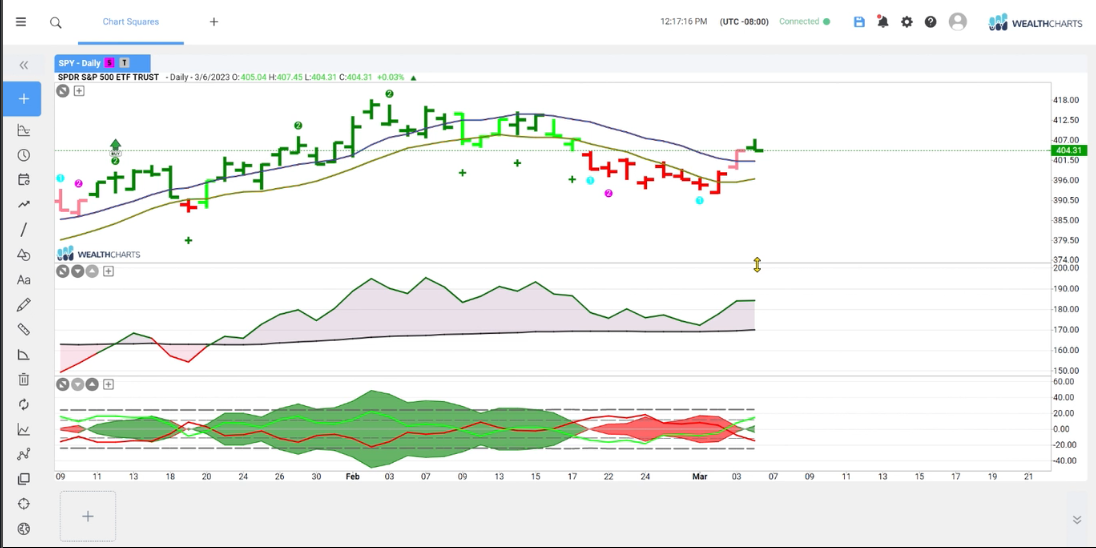Select the pencil freehand tool

tap(24, 305)
